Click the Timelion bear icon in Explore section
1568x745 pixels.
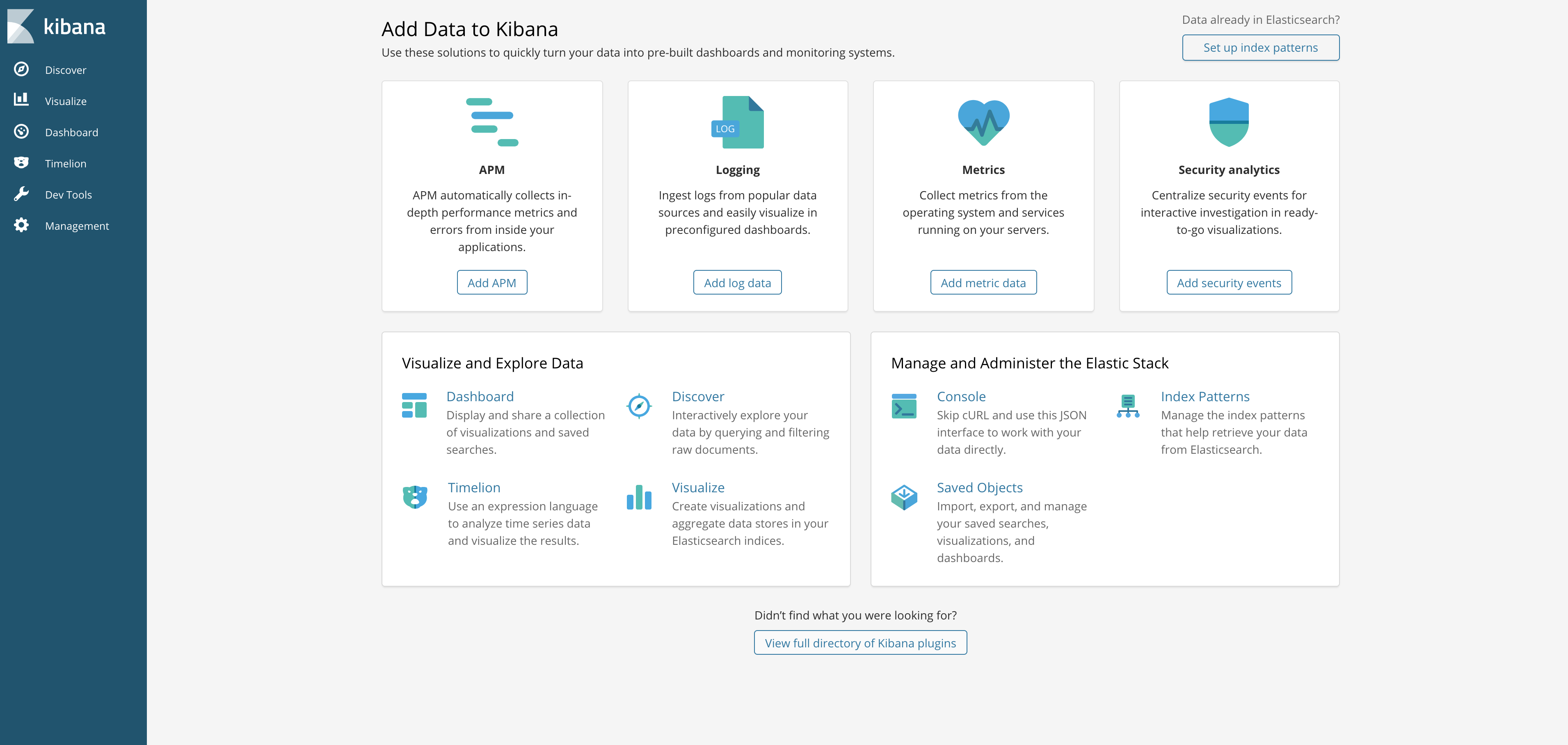(414, 497)
